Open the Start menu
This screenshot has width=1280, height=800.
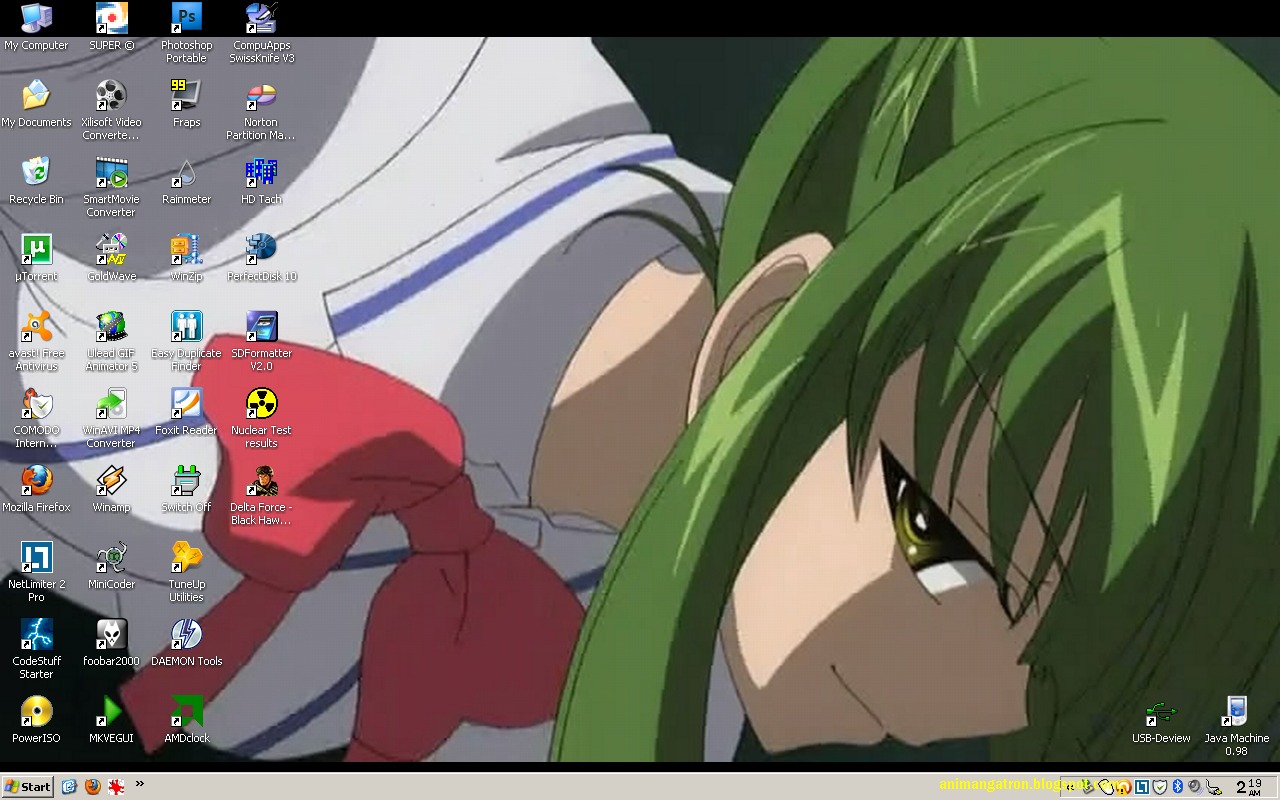(x=28, y=786)
